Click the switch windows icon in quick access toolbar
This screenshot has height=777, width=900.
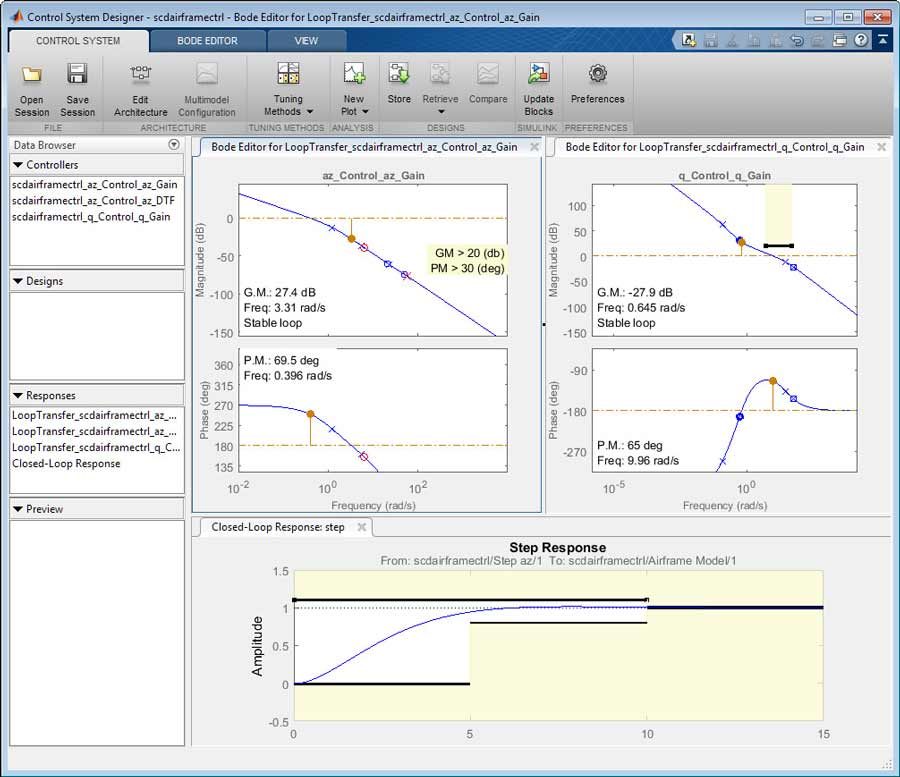pos(839,40)
